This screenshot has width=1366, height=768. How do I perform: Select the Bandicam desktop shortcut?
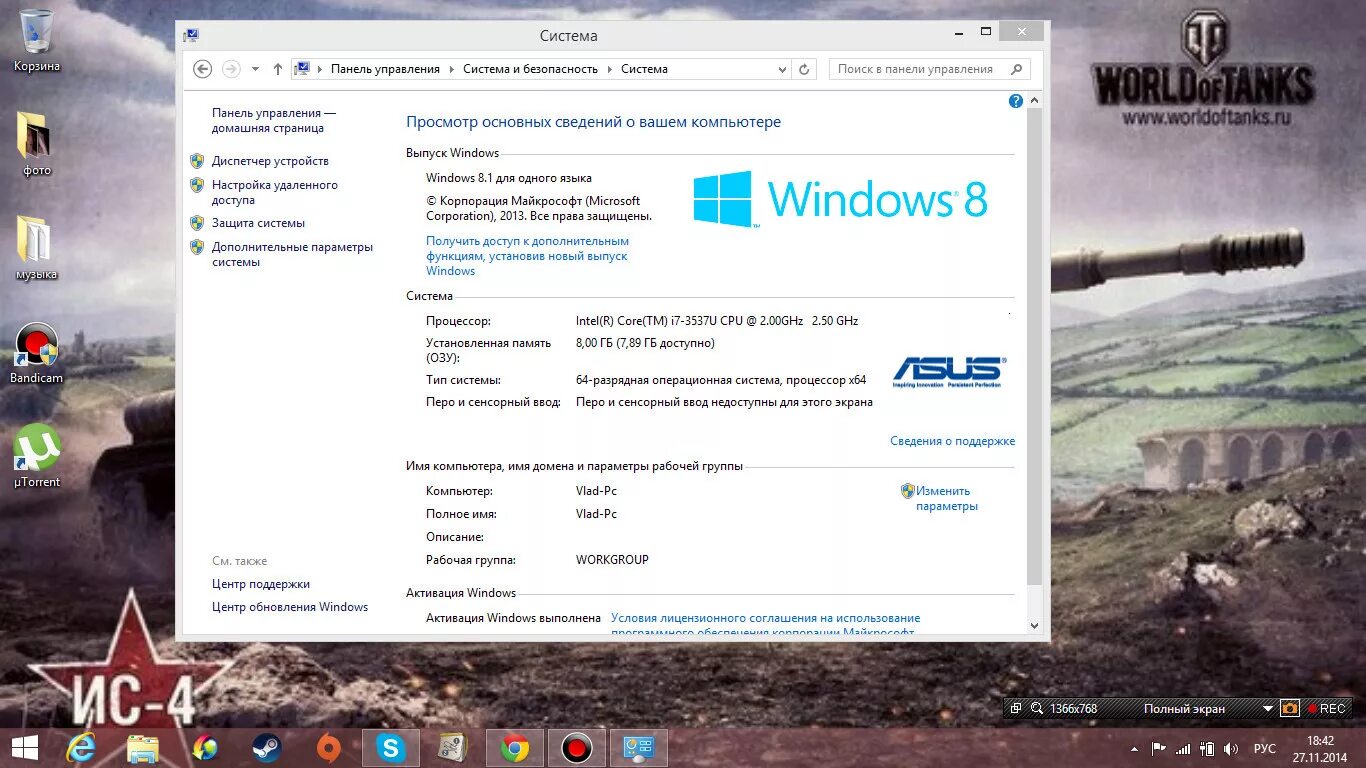37,353
